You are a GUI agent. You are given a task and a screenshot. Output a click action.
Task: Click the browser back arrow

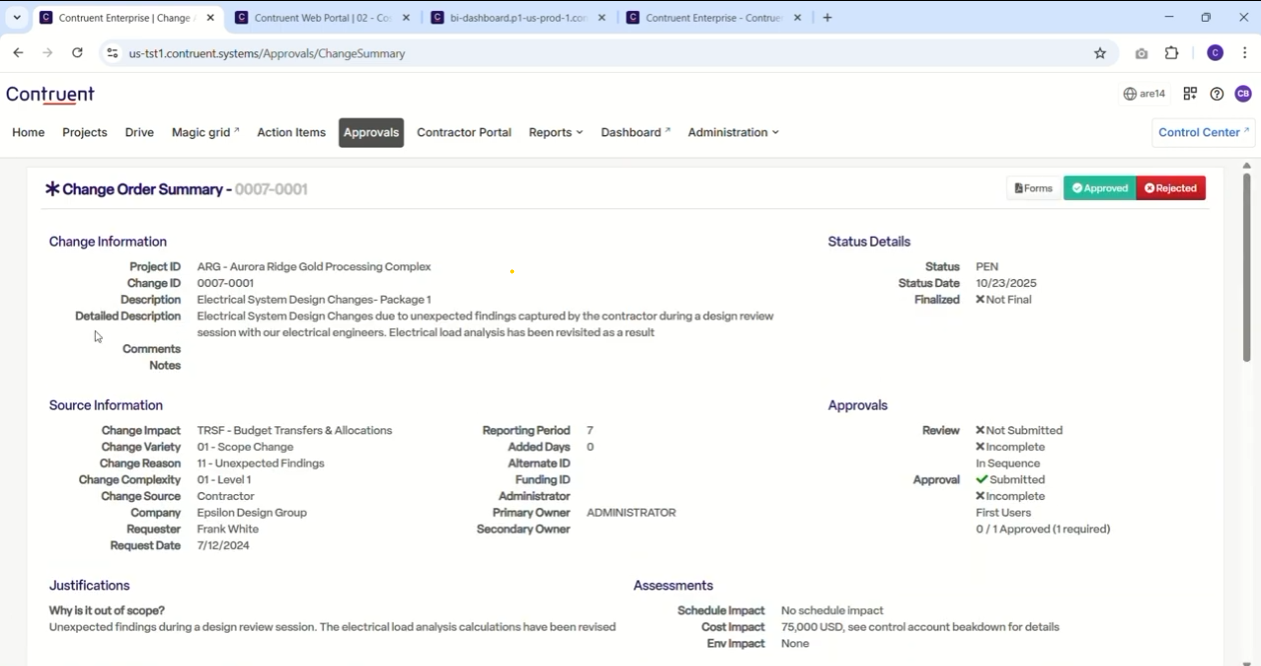click(18, 53)
